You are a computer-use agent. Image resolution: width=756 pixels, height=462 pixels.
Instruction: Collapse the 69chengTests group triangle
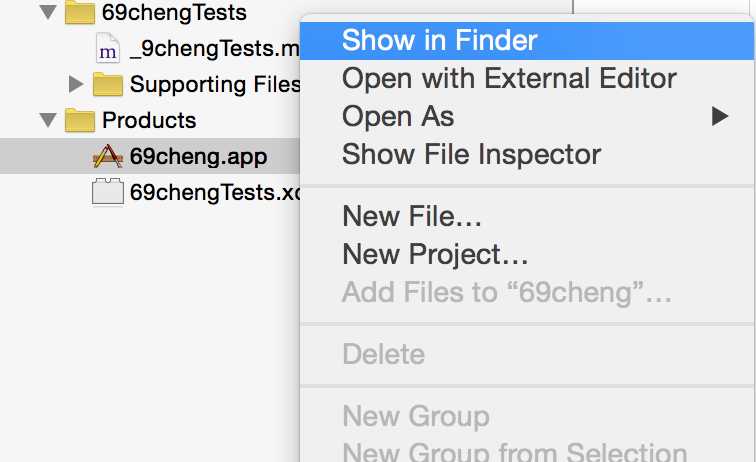48,12
